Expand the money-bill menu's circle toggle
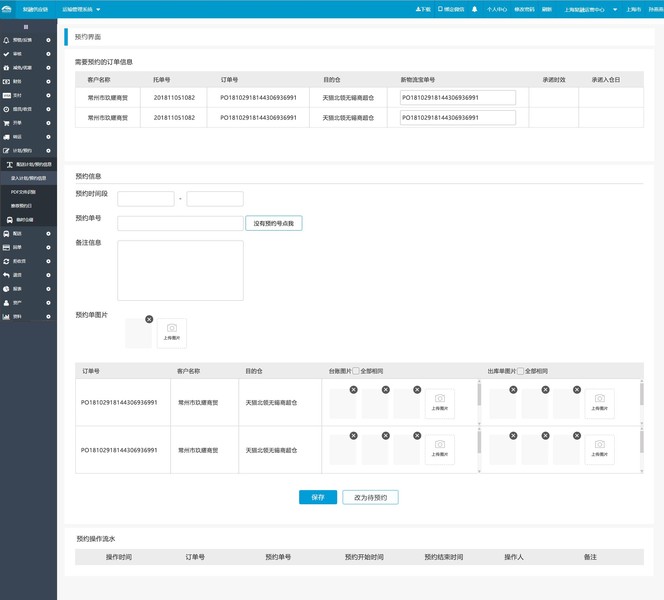Screen dimensions: 664x600 (x=48, y=82)
